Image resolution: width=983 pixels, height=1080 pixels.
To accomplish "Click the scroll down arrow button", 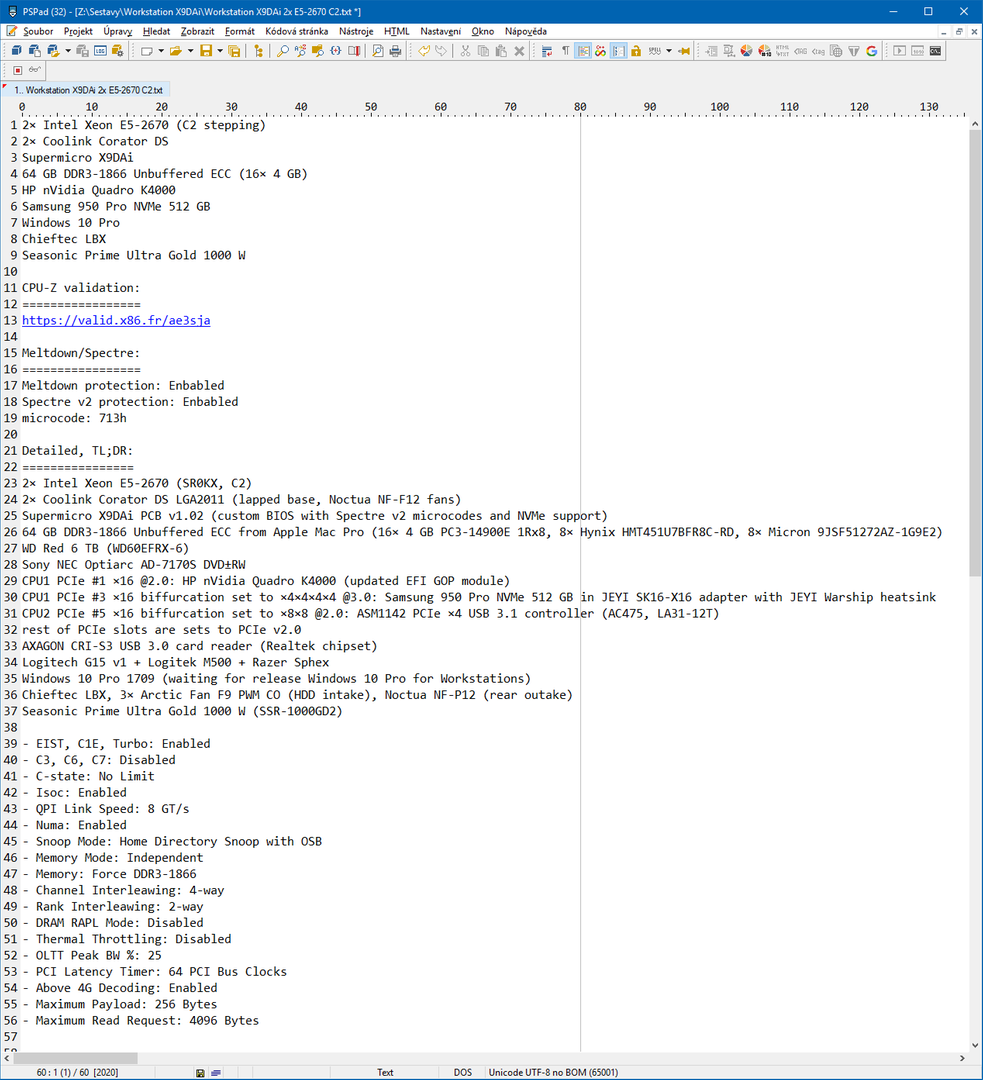I will (x=975, y=1045).
